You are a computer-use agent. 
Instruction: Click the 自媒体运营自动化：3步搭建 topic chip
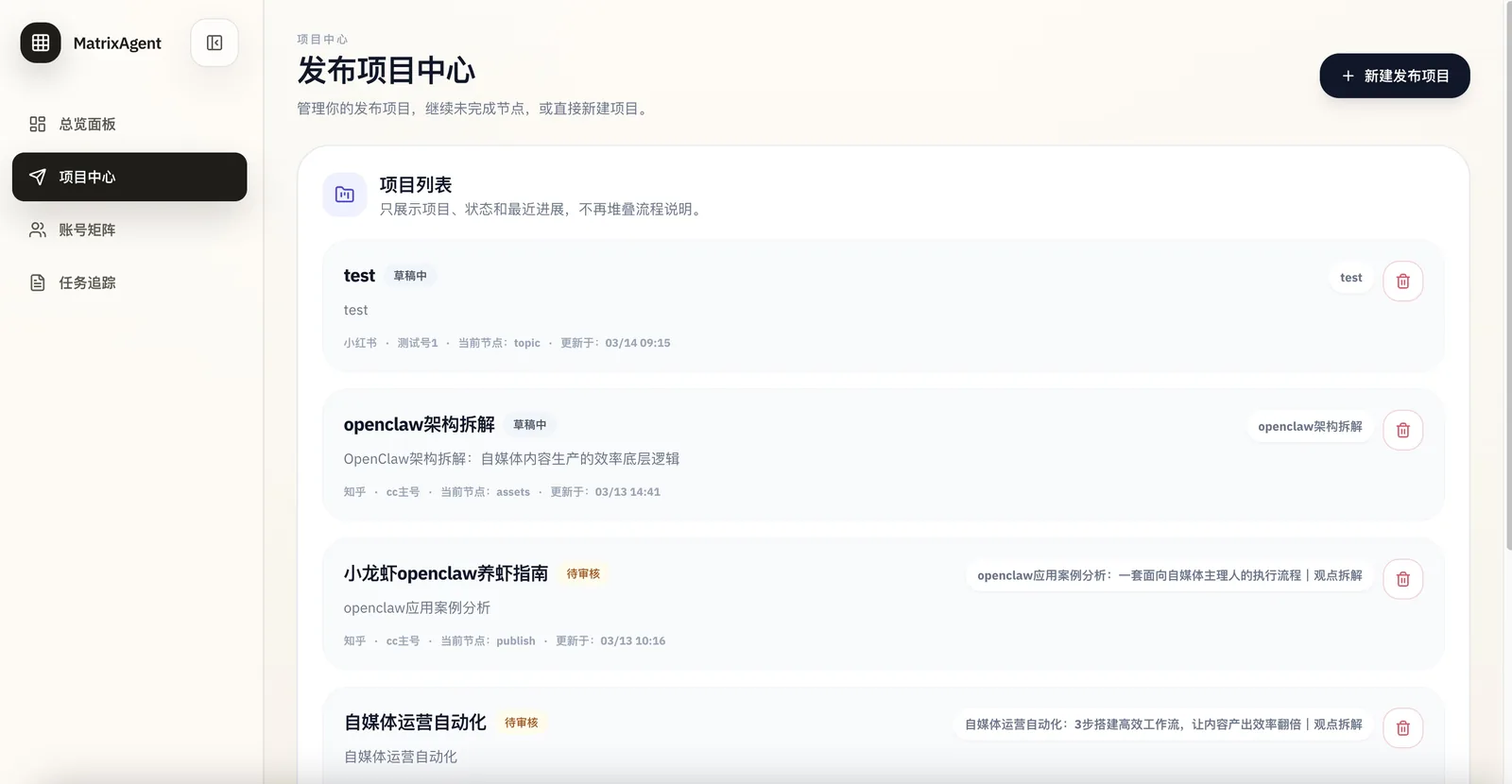1163,724
